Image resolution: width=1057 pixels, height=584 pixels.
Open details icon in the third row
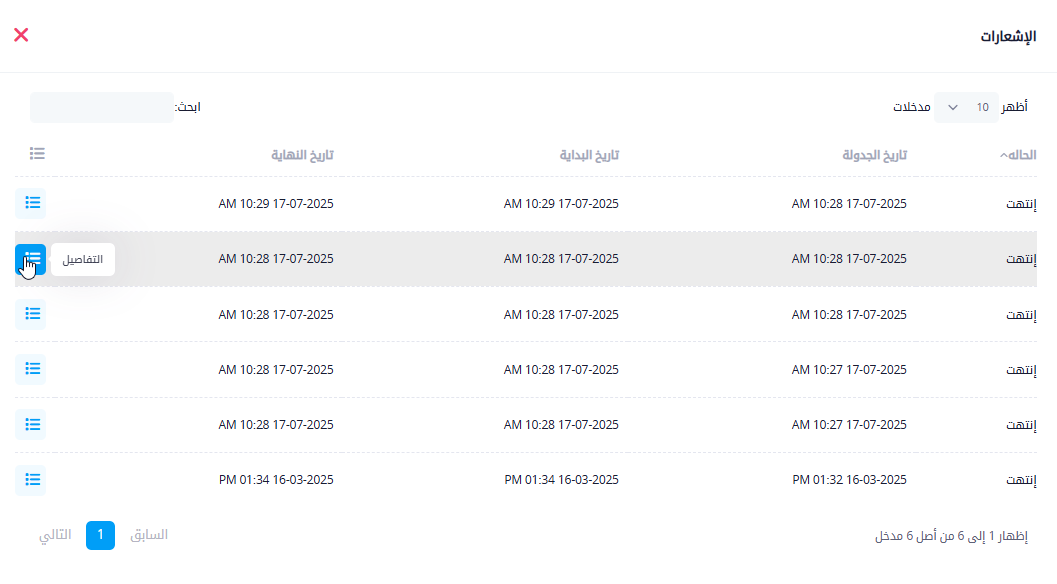pyautogui.click(x=31, y=314)
